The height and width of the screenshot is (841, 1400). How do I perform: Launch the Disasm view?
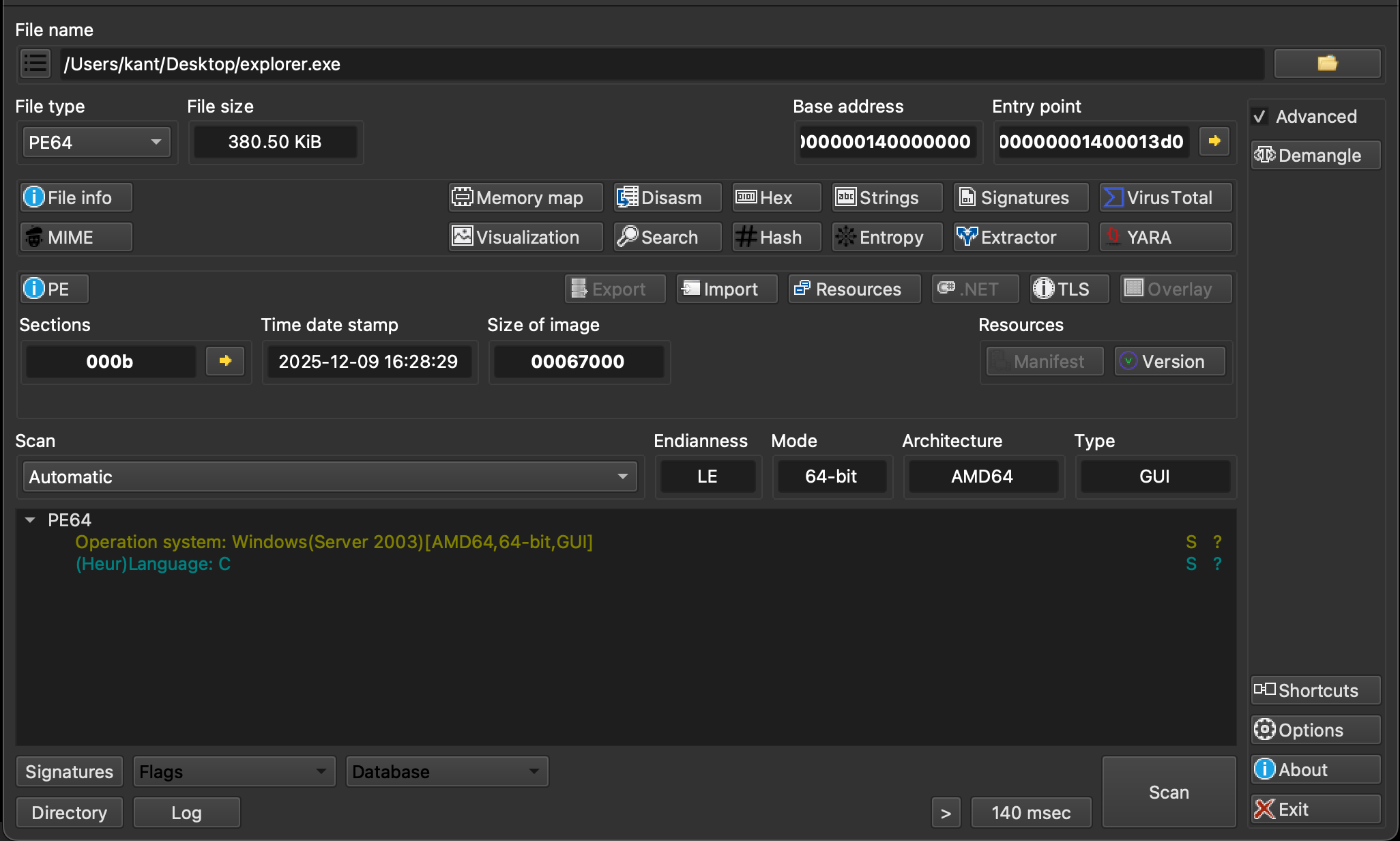pyautogui.click(x=667, y=197)
